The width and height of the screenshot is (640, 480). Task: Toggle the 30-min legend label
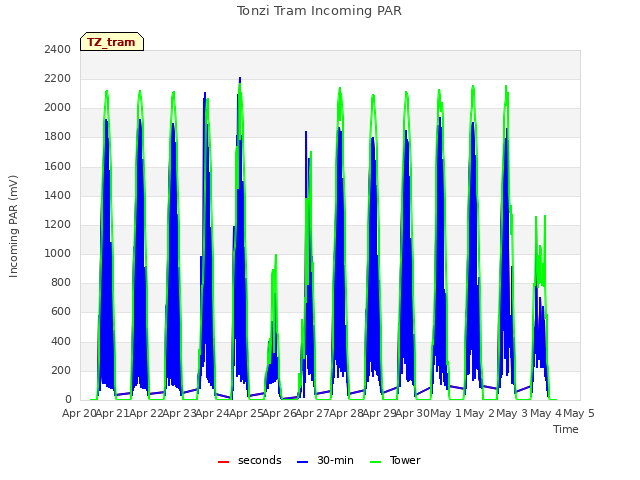pos(336,460)
